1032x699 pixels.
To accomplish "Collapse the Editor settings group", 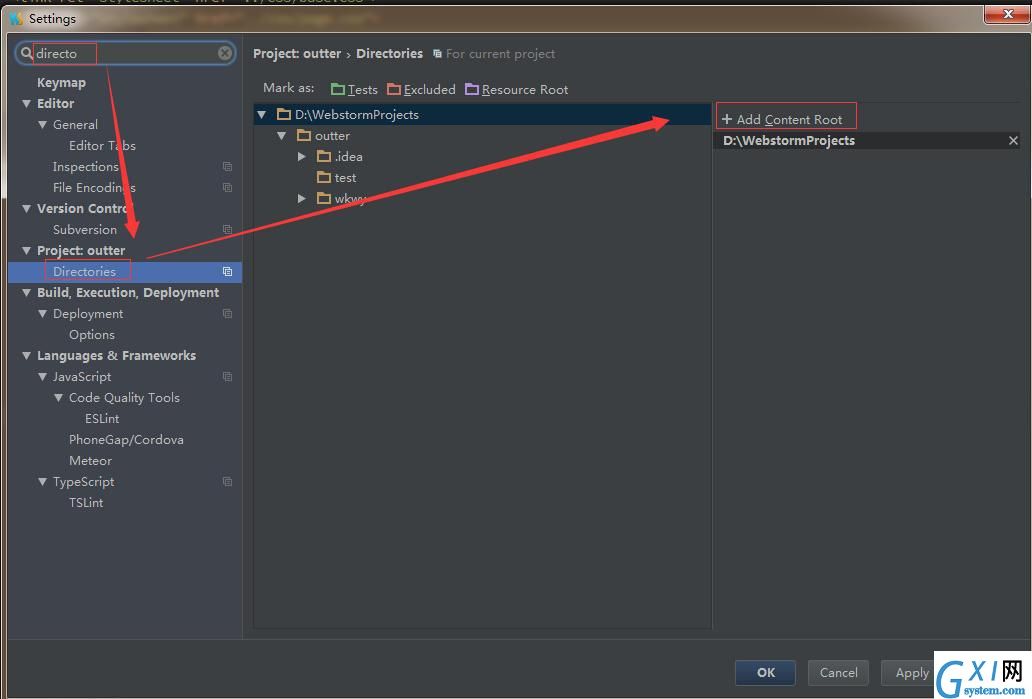I will 26,103.
